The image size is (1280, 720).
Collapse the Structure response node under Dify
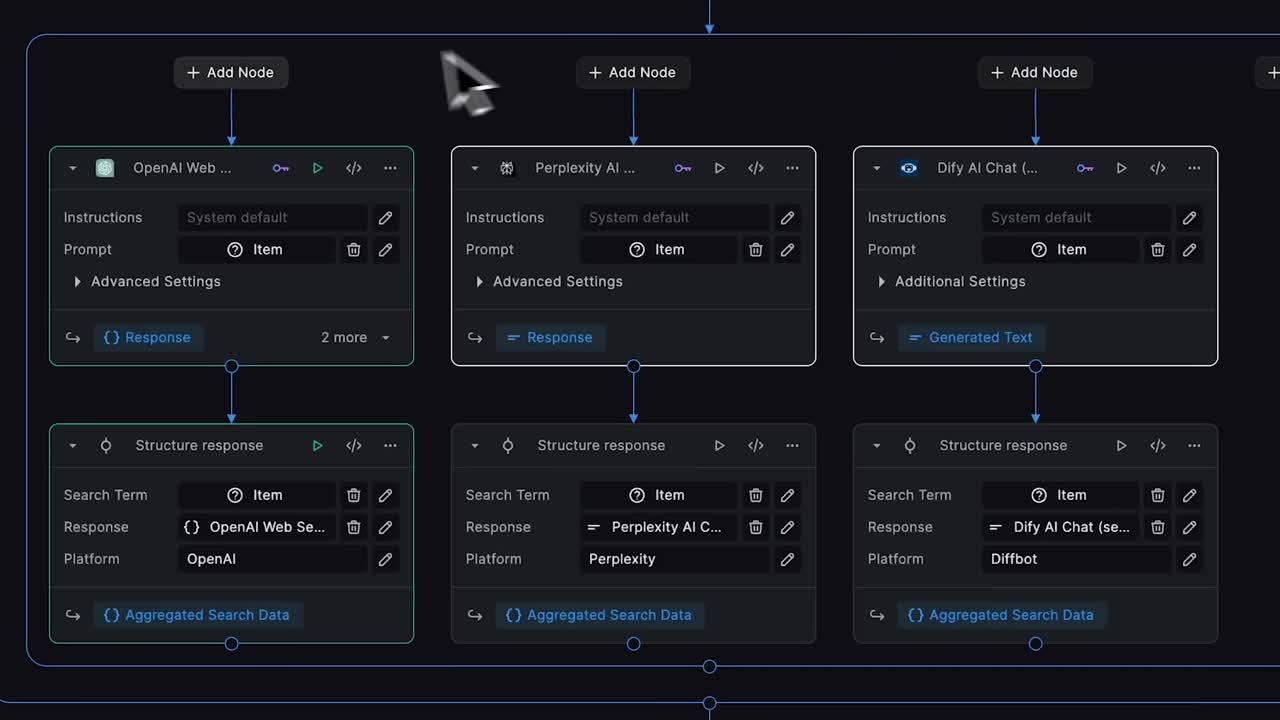(x=877, y=446)
